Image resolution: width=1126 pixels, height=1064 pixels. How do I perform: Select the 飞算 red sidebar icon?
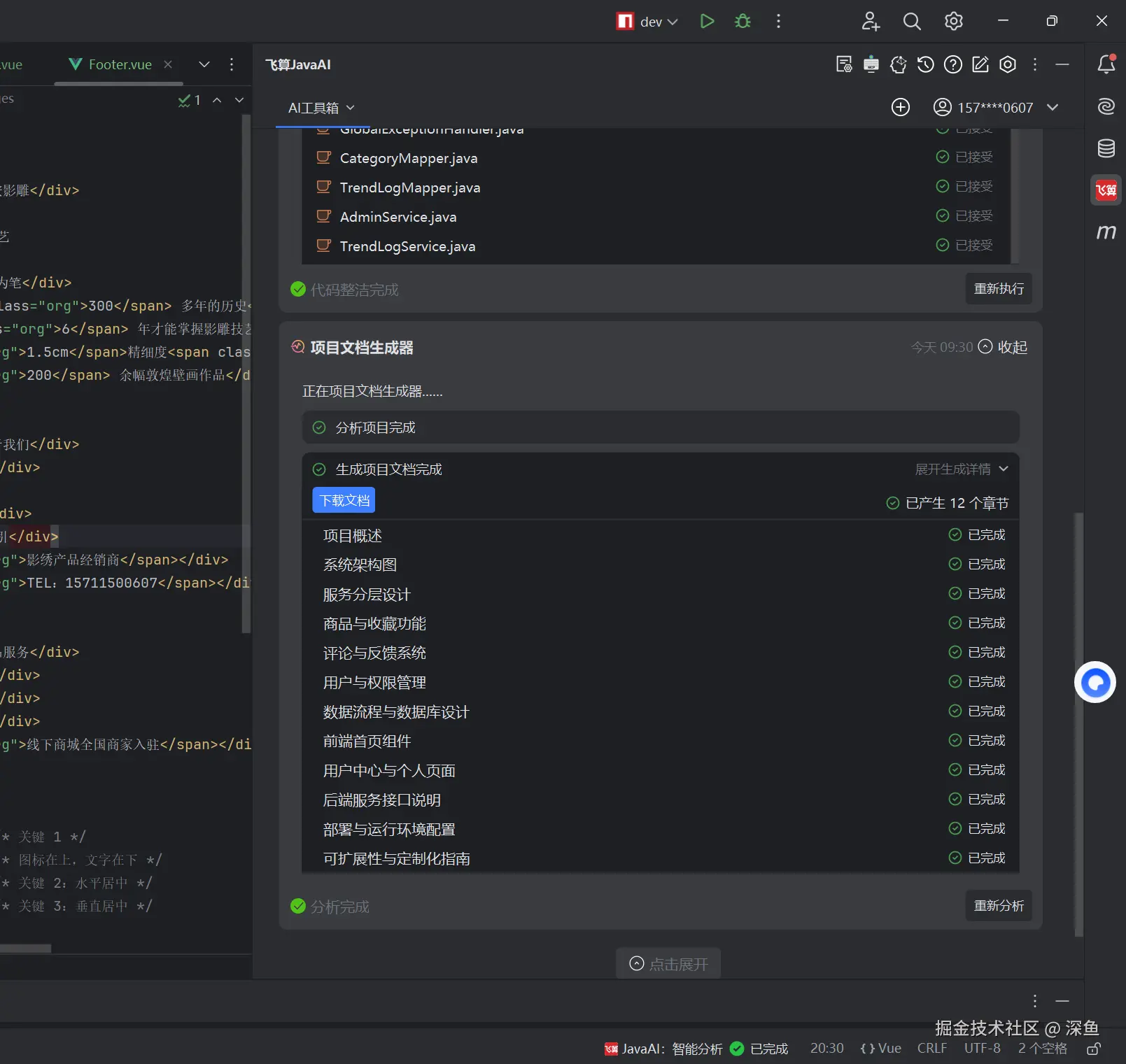[x=1106, y=190]
